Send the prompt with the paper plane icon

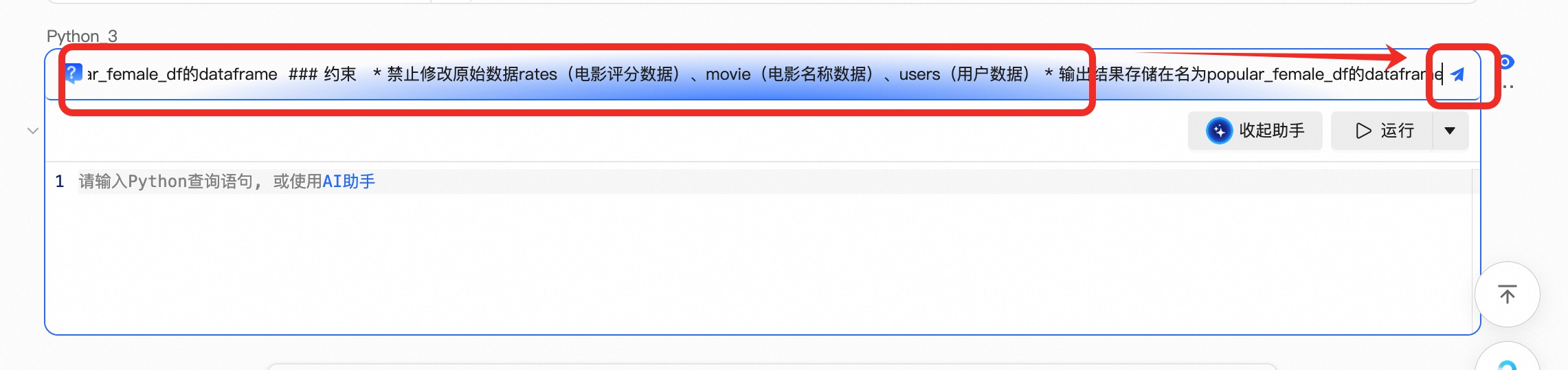pos(1457,74)
